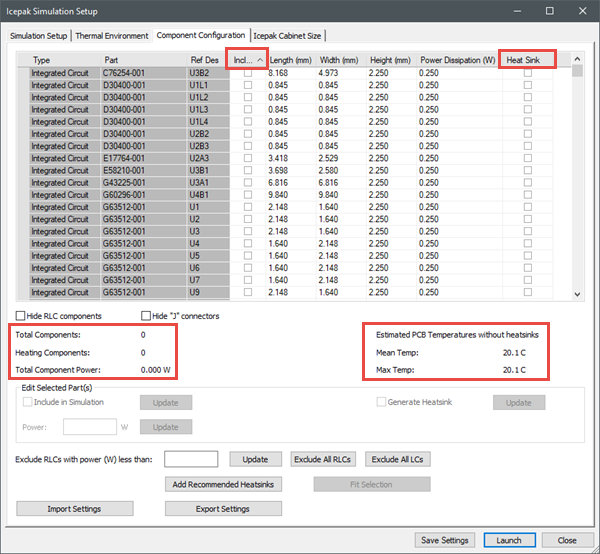Launch the Icepak simulation
Image resolution: width=600 pixels, height=554 pixels.
(x=509, y=540)
